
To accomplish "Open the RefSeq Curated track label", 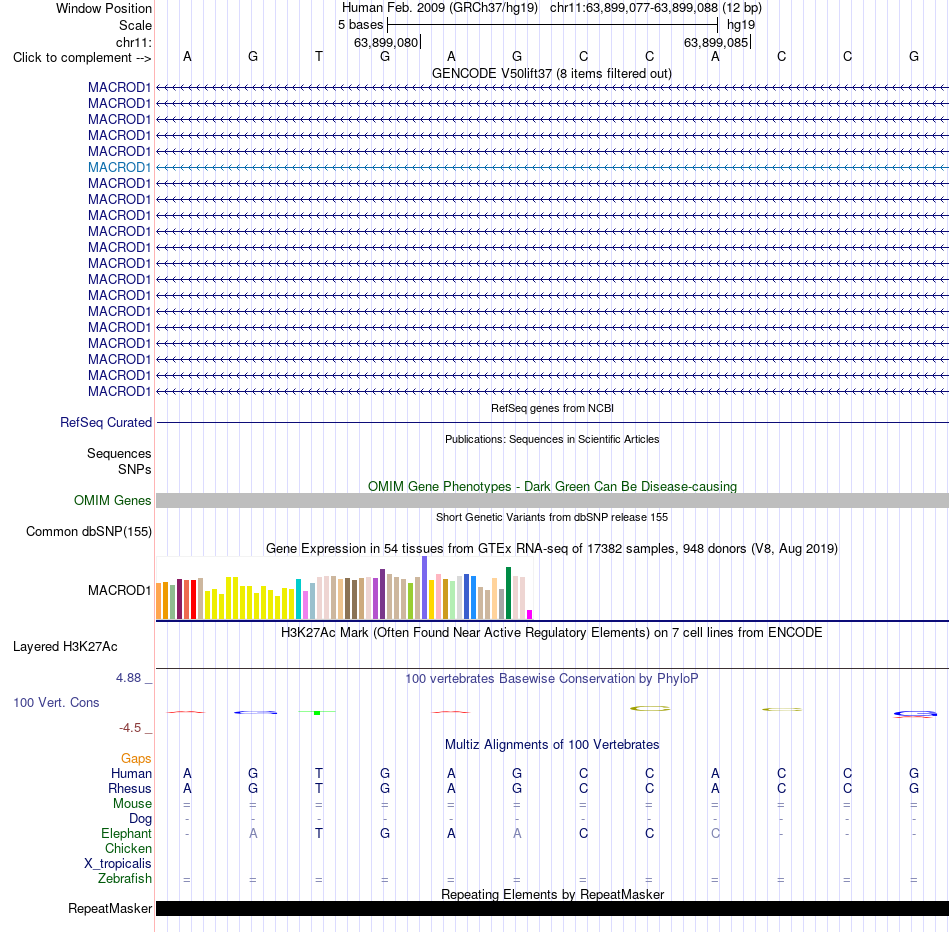I will pos(106,422).
